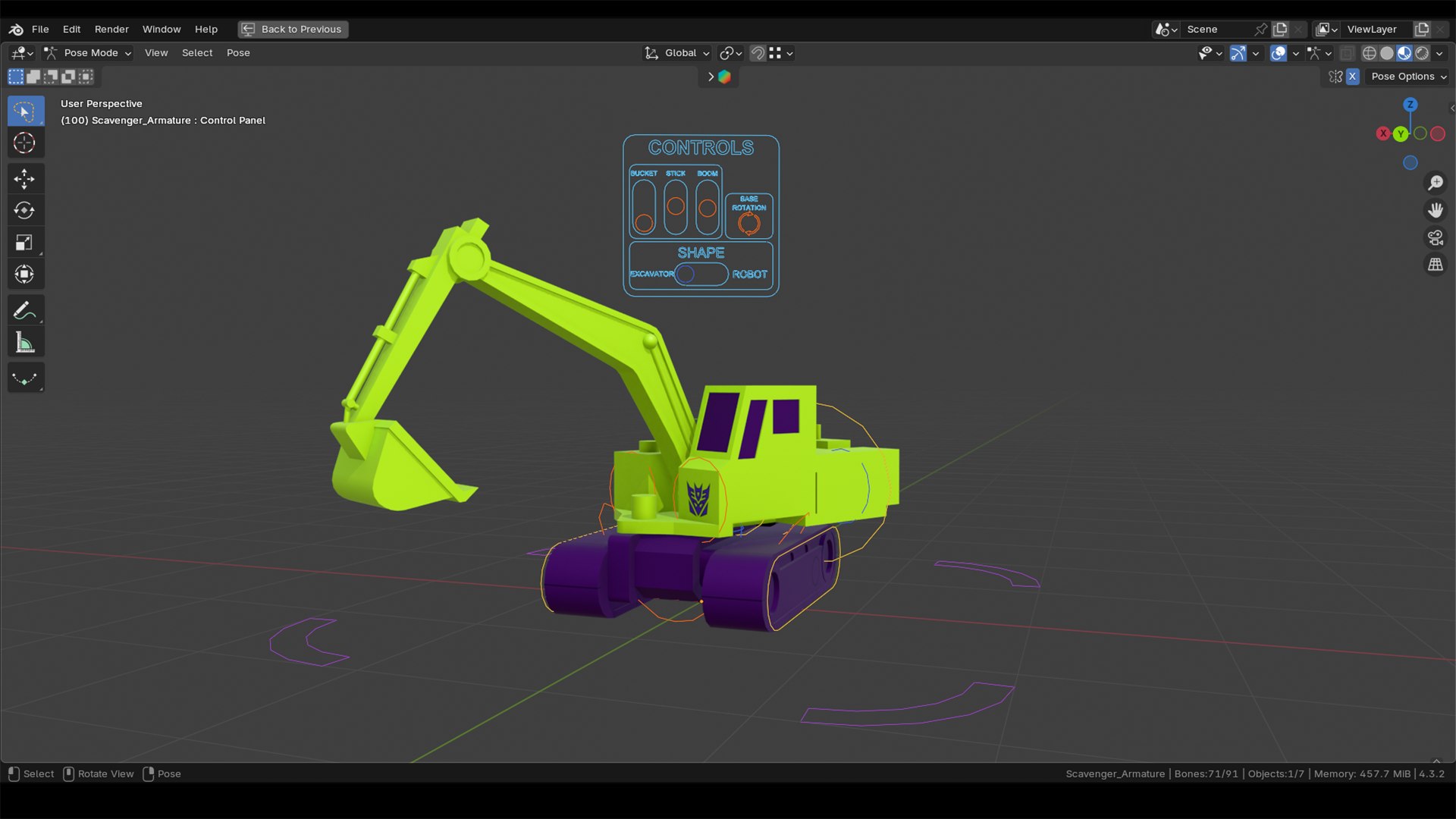This screenshot has height=819, width=1456.
Task: Toggle X-ray display
Action: (x=1347, y=53)
